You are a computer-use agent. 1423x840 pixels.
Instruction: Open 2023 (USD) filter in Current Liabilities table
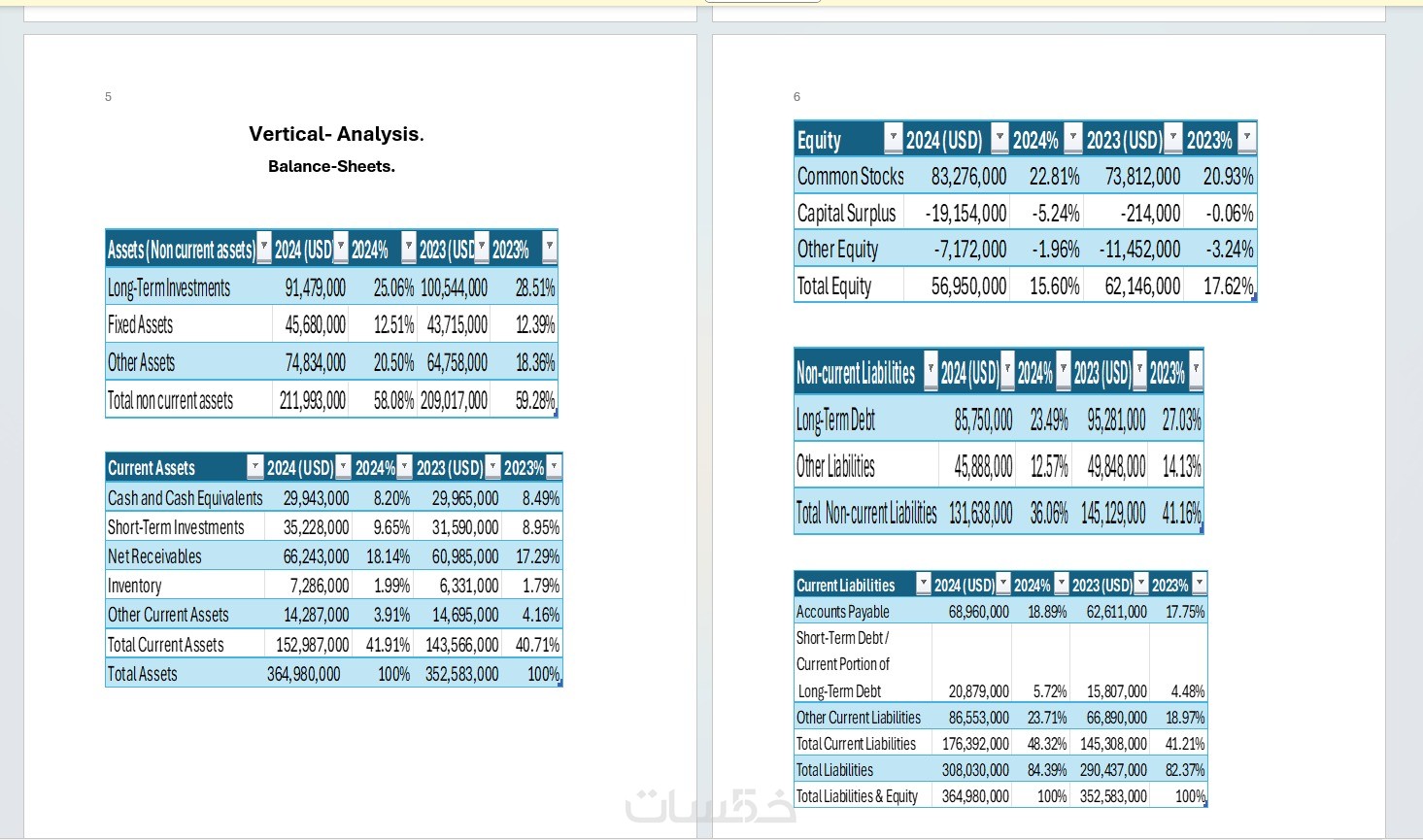click(1141, 583)
